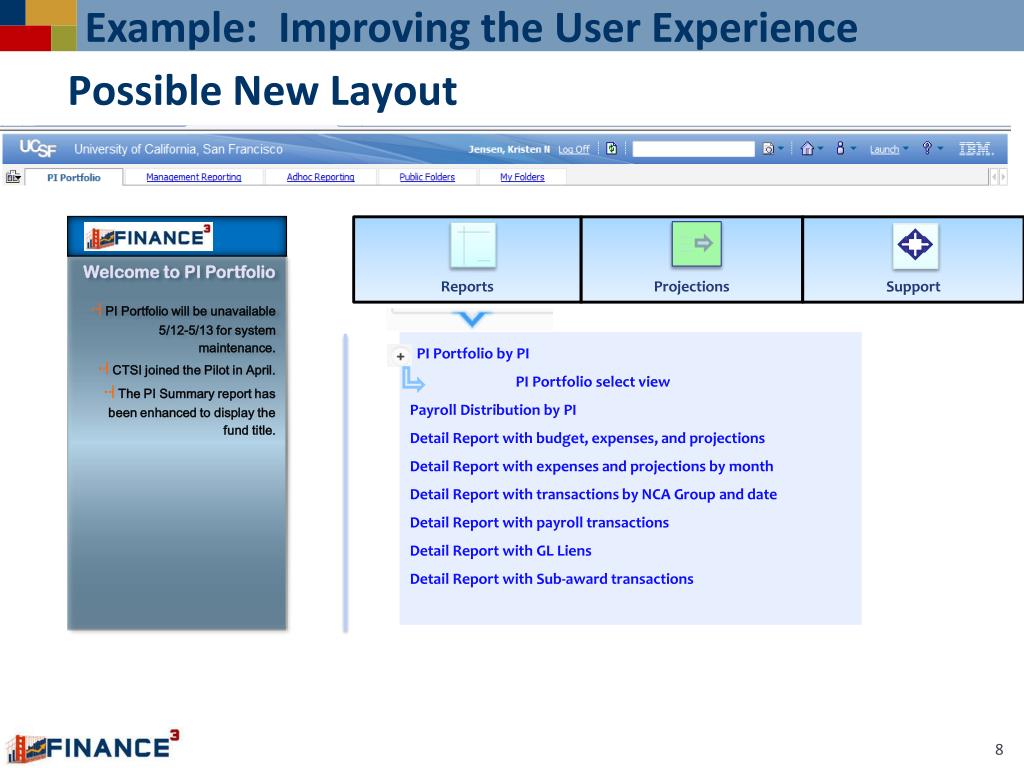Open the My Folders tab
Image resolution: width=1024 pixels, height=768 pixels.
click(x=522, y=177)
